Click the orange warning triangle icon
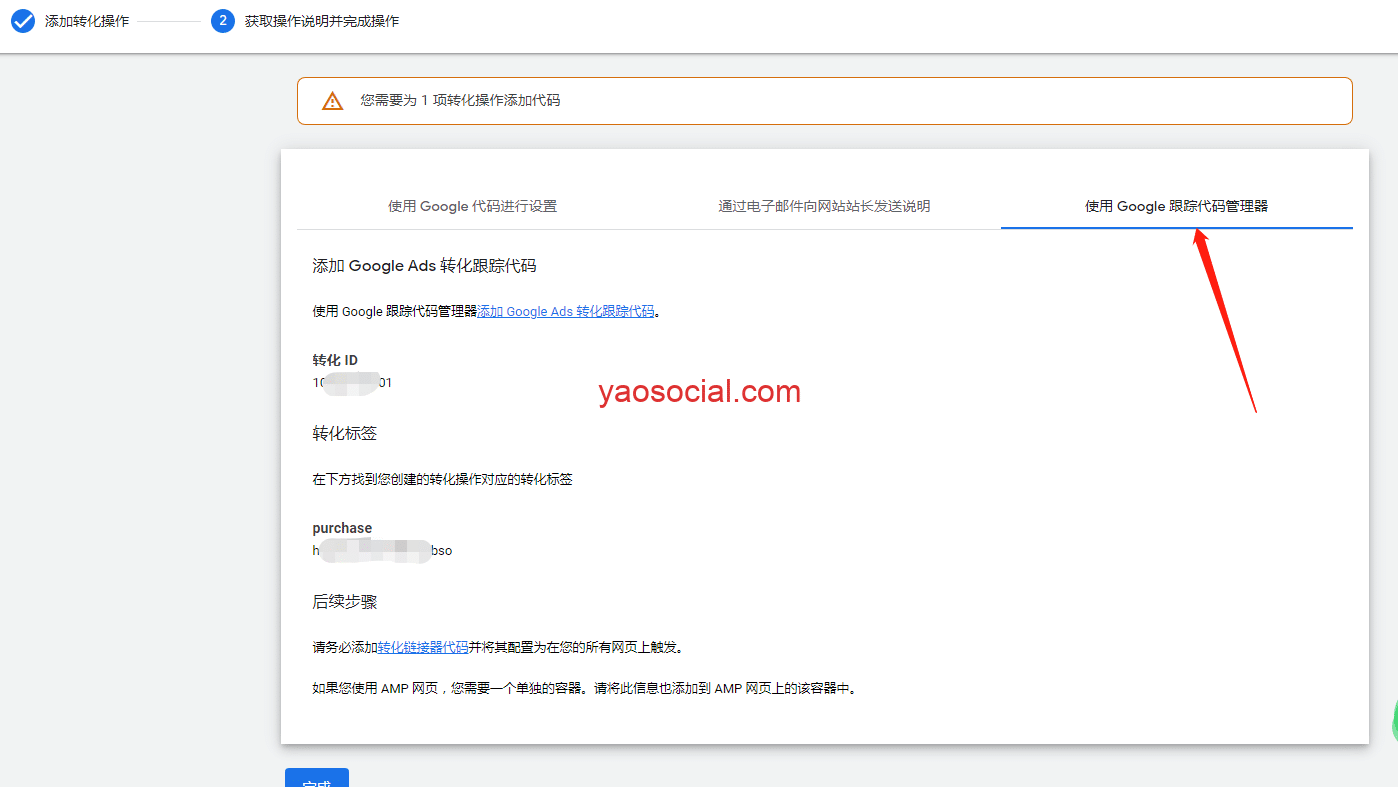The width and height of the screenshot is (1398, 787). [332, 101]
